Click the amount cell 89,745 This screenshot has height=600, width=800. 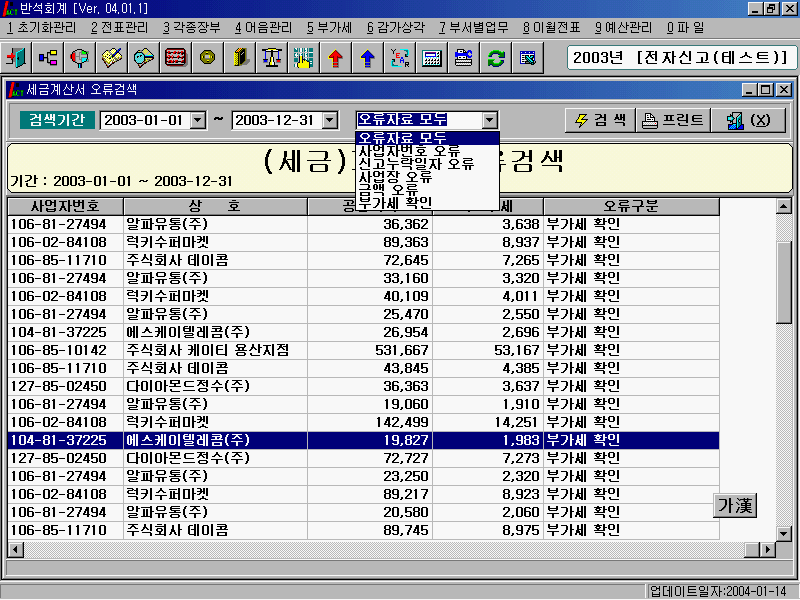click(370, 530)
